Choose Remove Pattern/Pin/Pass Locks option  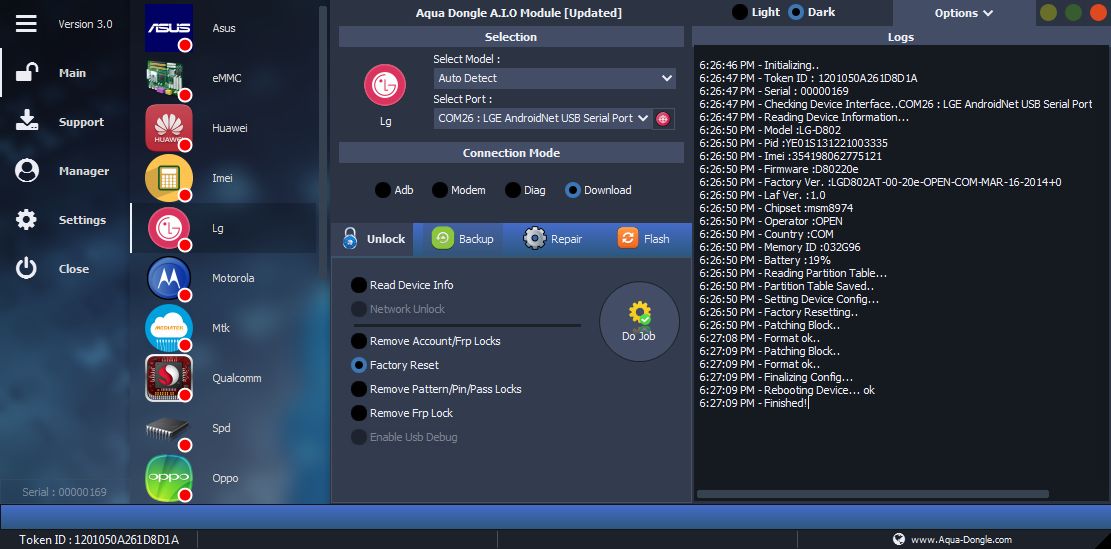click(x=359, y=389)
